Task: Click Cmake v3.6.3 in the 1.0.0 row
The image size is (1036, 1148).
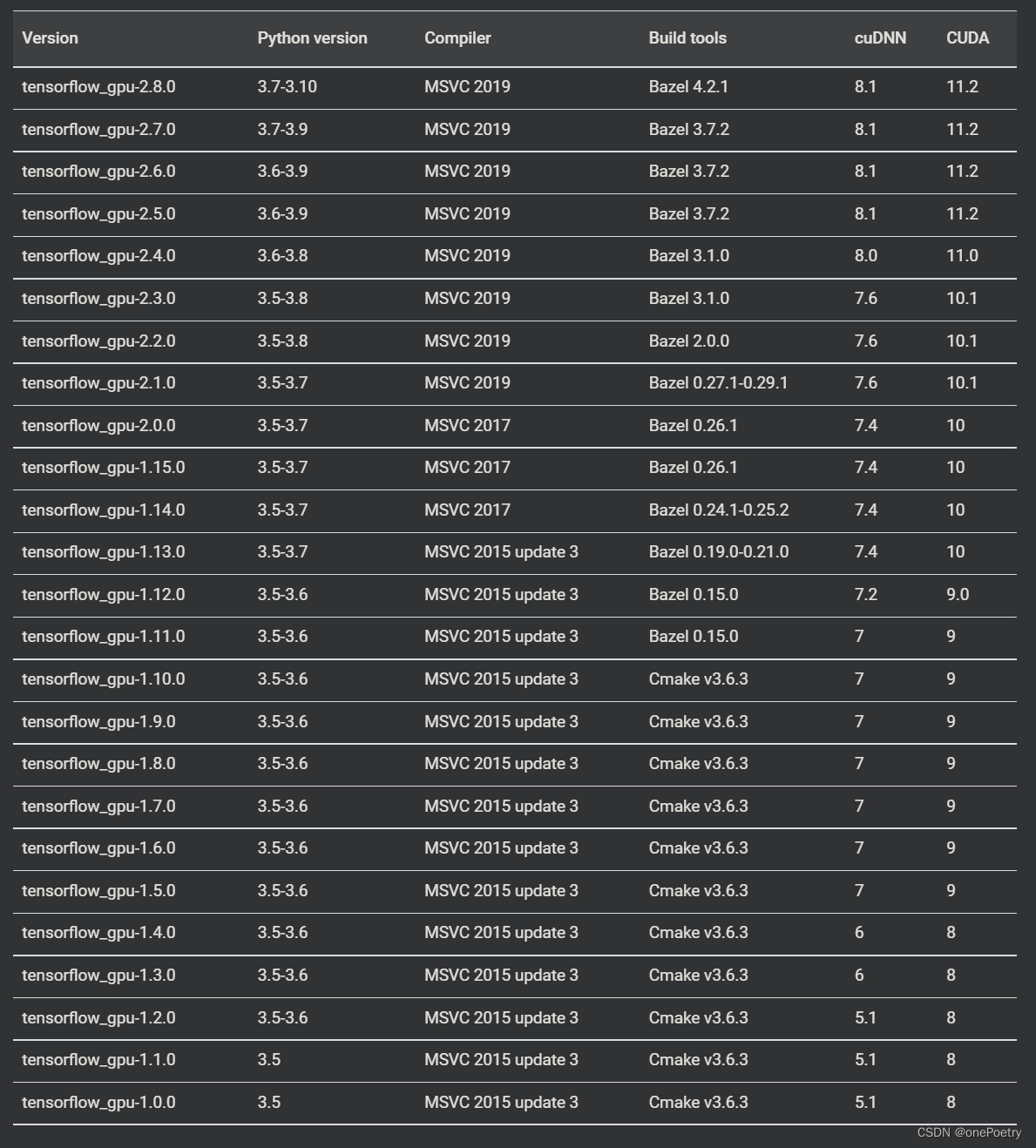Action: tap(698, 1103)
